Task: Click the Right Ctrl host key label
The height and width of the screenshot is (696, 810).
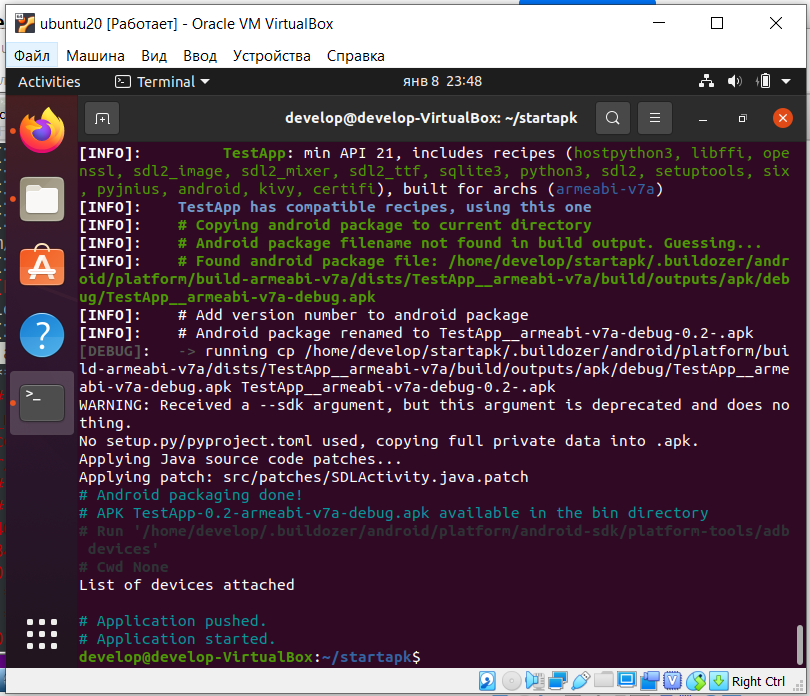Action: (x=758, y=682)
